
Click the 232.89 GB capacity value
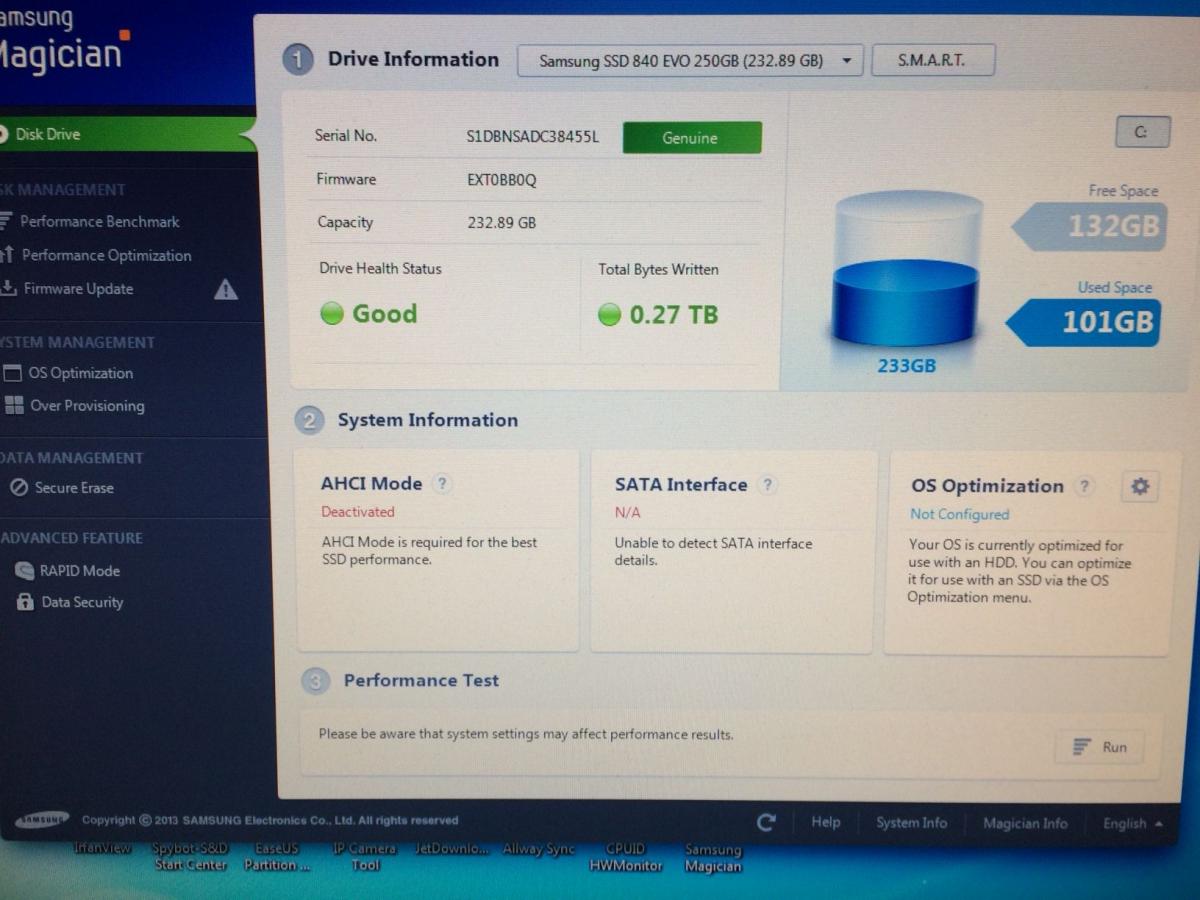pos(501,222)
